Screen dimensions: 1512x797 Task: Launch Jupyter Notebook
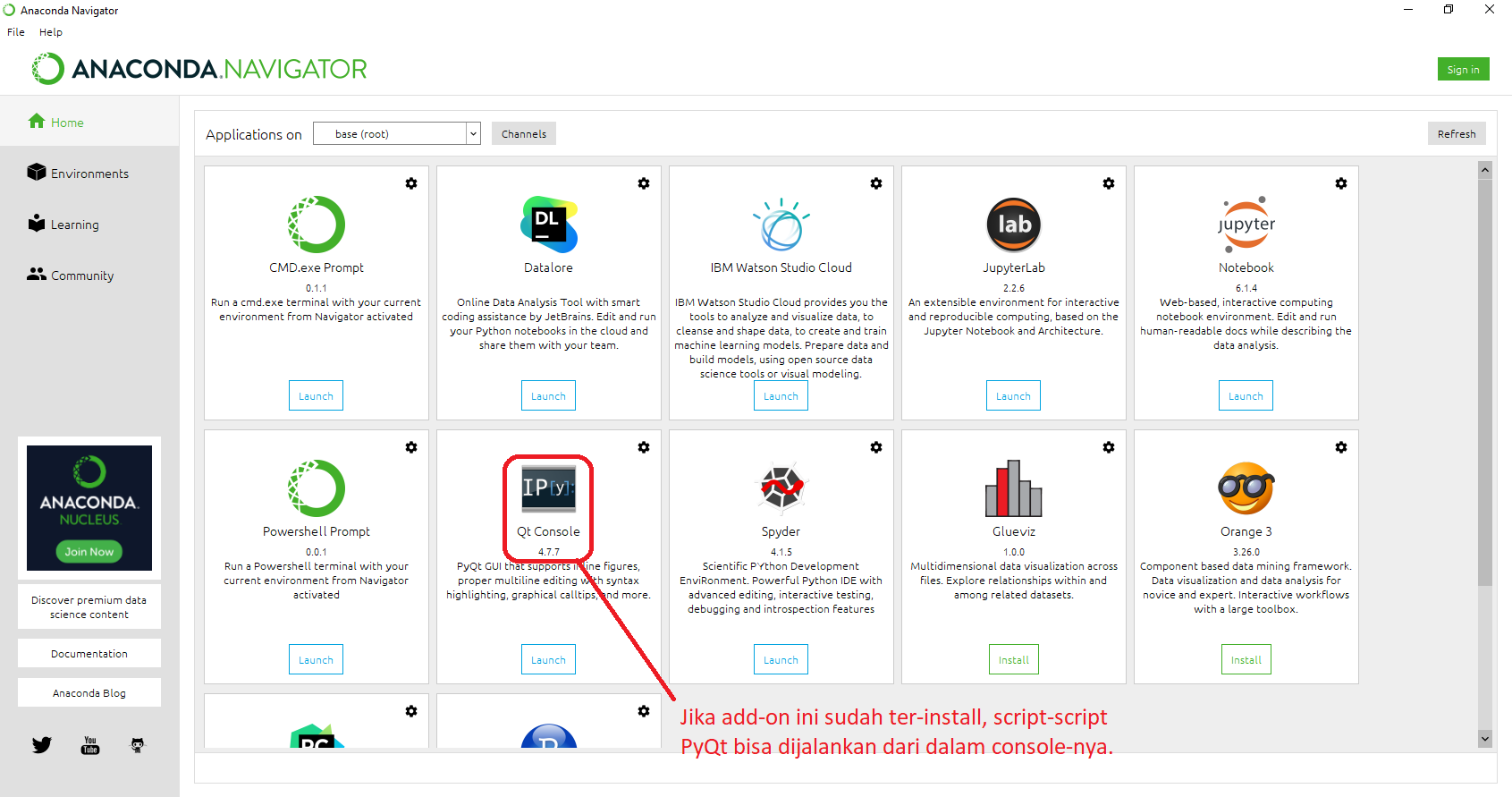(x=1246, y=395)
